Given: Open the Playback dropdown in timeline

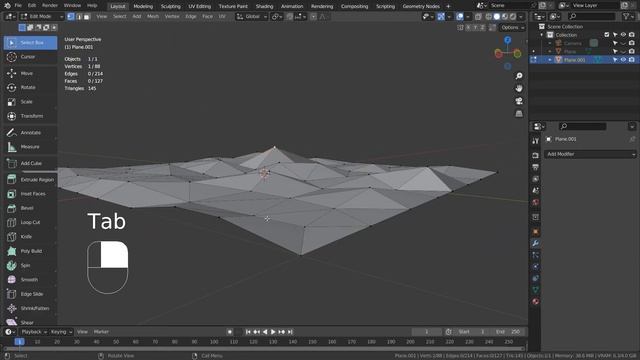Looking at the screenshot, I should [x=33, y=332].
